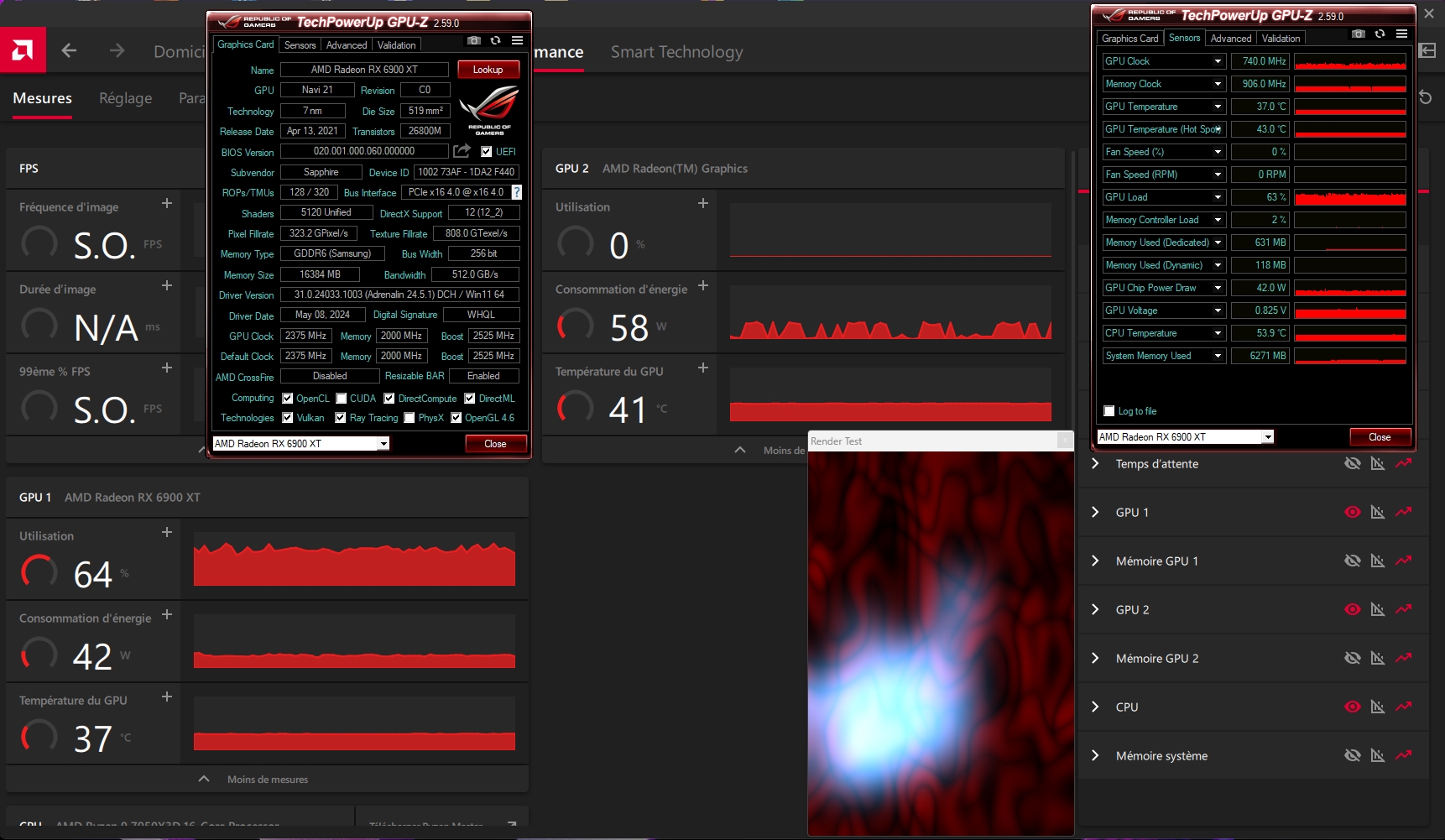Click the AMD logo home icon
The image size is (1445, 840).
pyautogui.click(x=23, y=50)
